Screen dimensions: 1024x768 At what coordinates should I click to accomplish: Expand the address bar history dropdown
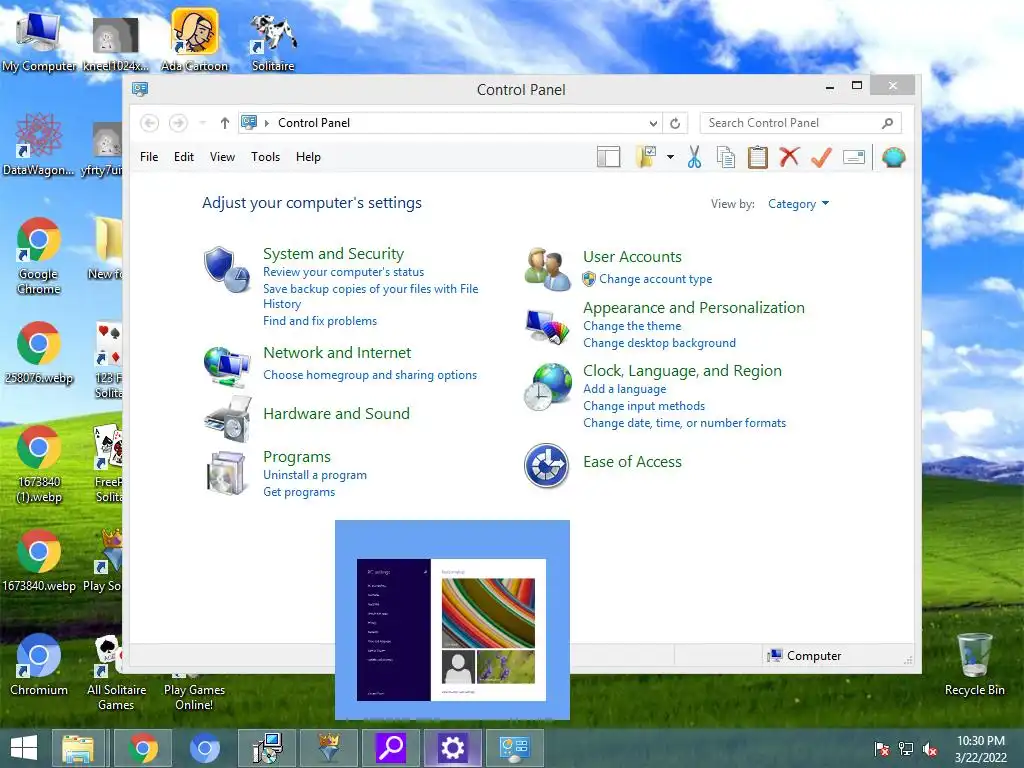[653, 123]
